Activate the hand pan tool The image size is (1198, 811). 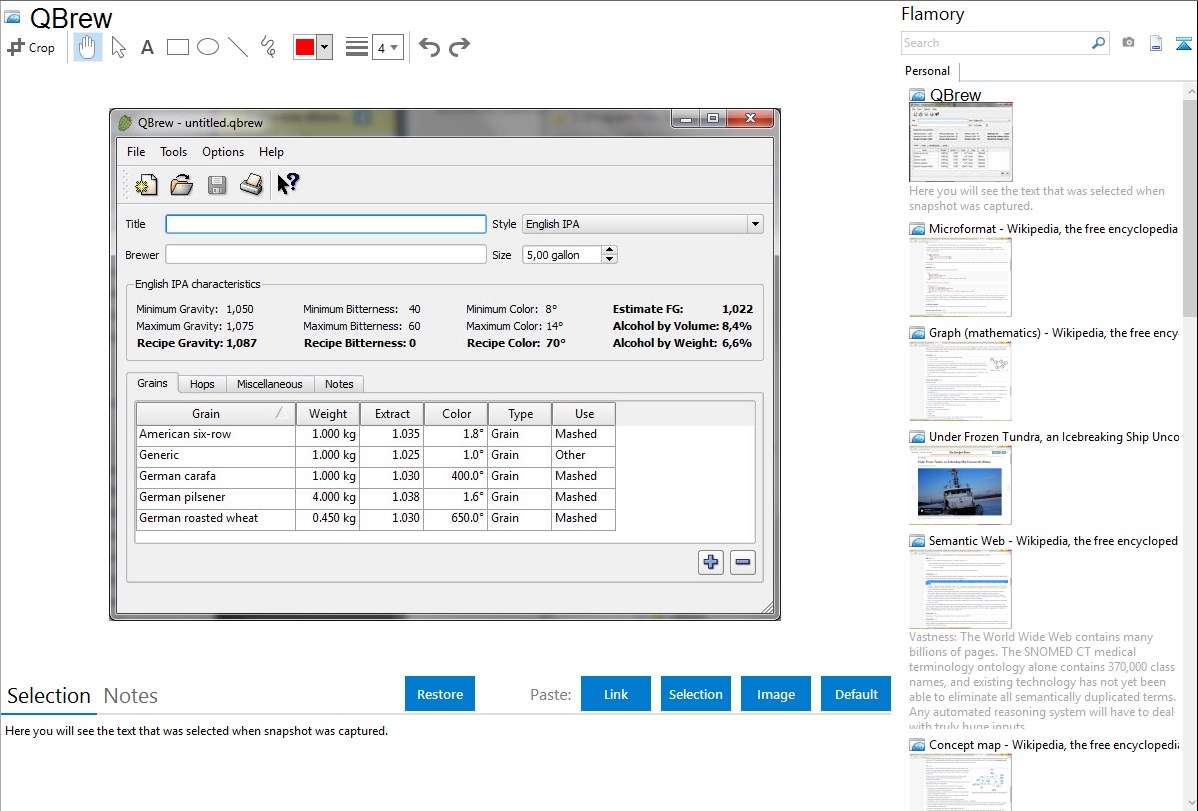click(88, 47)
